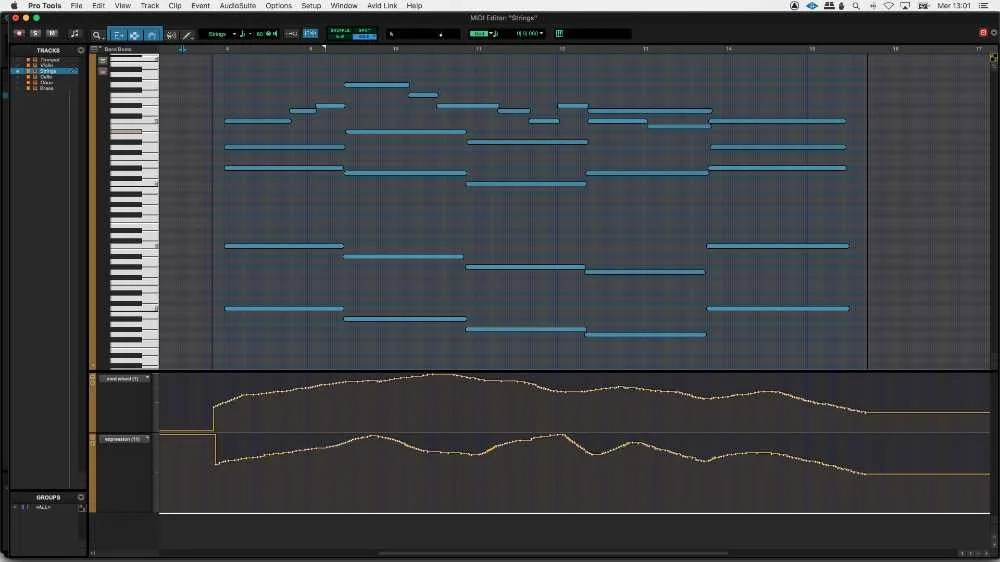
Task: Activate the highlighted Grid edit mode
Action: [x=364, y=36]
